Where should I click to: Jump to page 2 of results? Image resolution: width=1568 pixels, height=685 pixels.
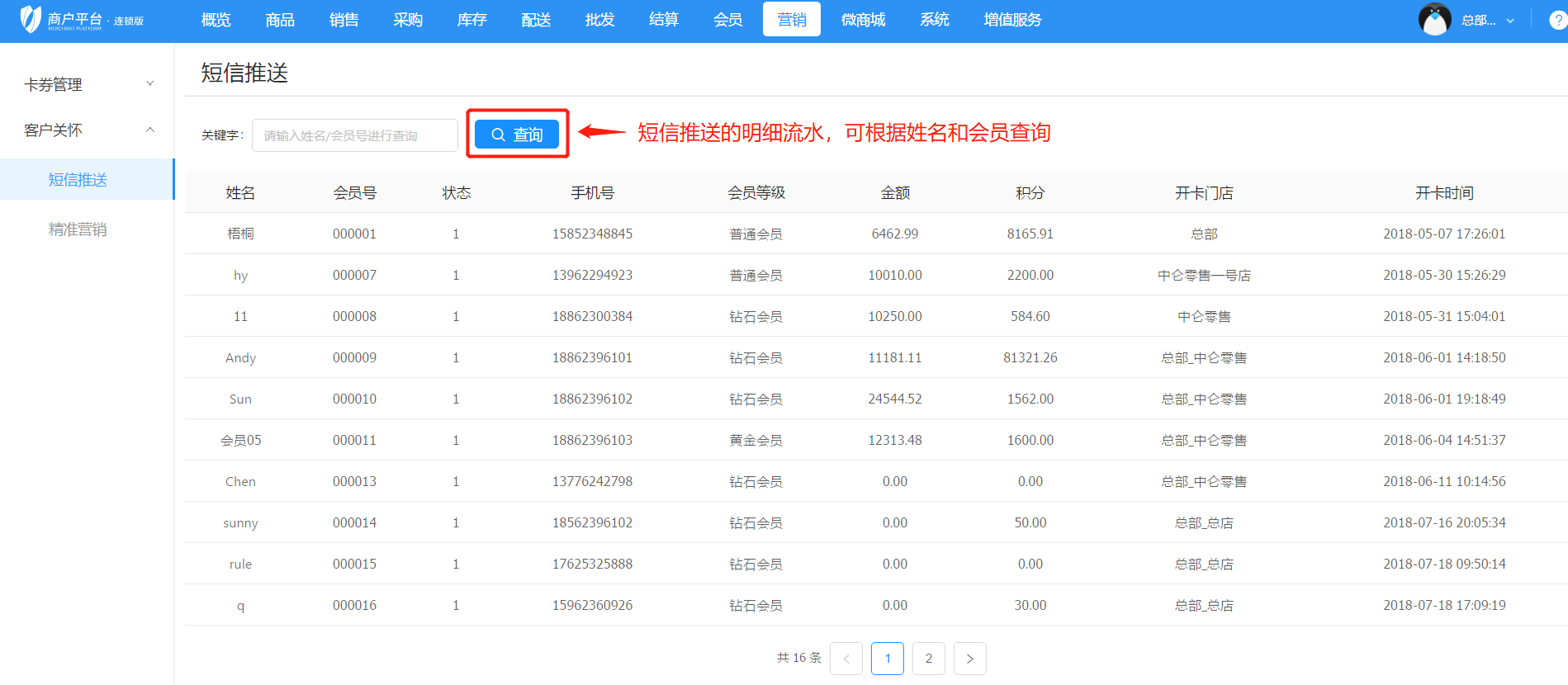pos(928,659)
